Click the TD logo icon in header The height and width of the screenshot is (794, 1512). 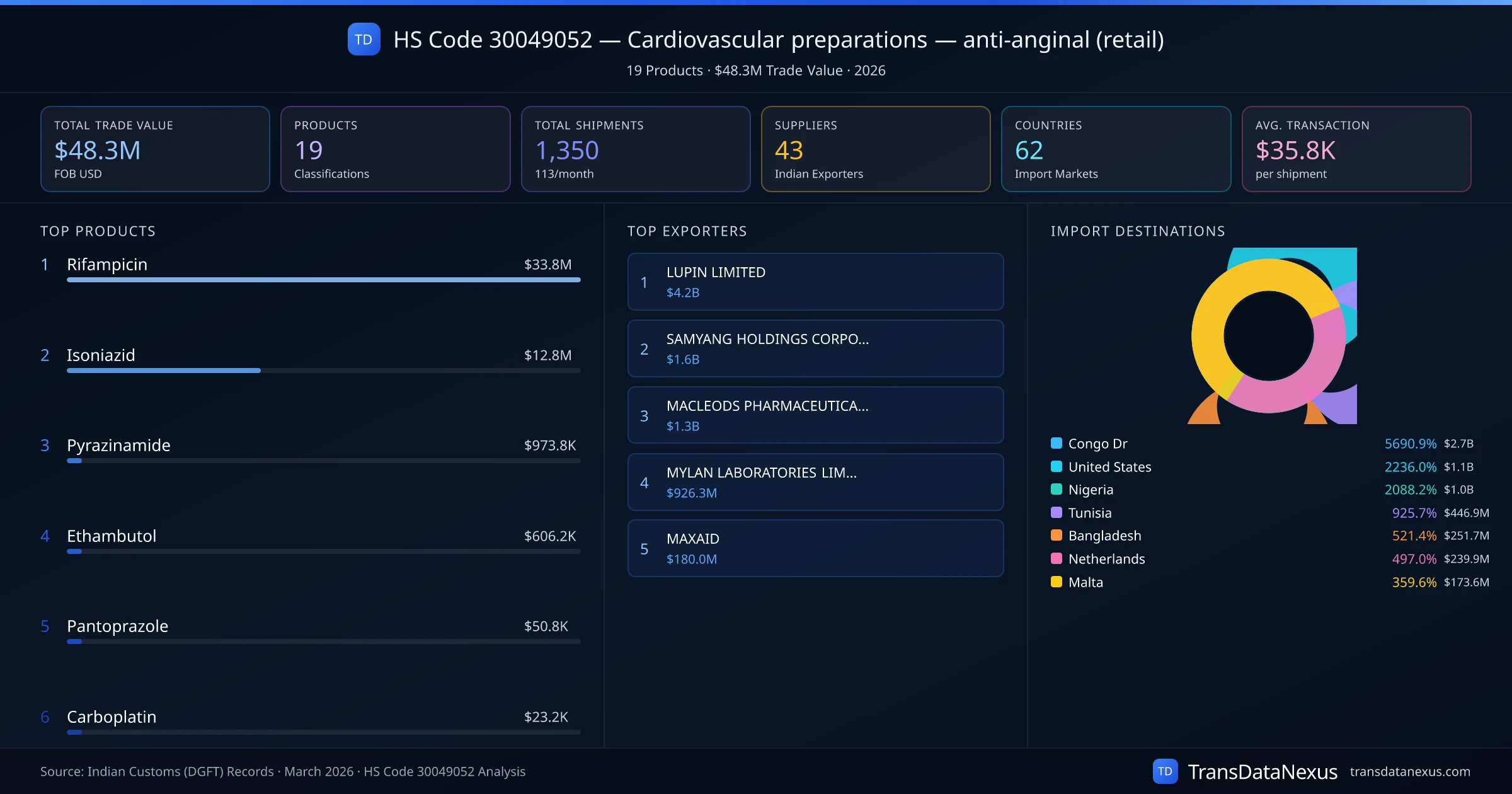[x=364, y=39]
